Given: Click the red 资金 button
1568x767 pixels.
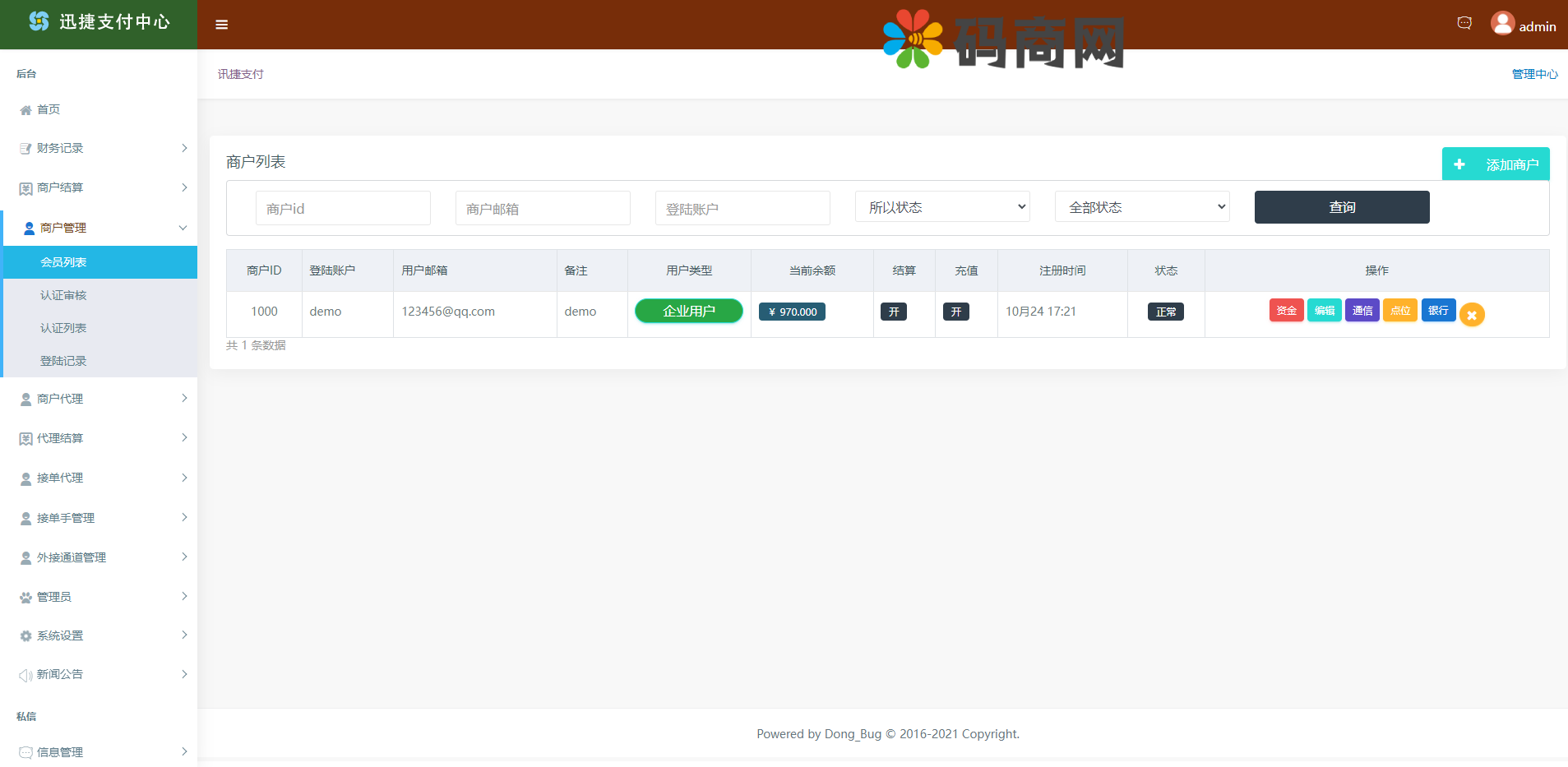Looking at the screenshot, I should [x=1286, y=311].
